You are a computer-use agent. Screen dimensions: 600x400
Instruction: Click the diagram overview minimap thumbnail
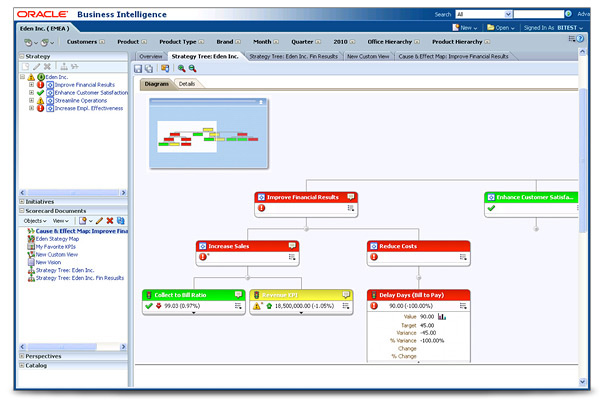[x=209, y=136]
